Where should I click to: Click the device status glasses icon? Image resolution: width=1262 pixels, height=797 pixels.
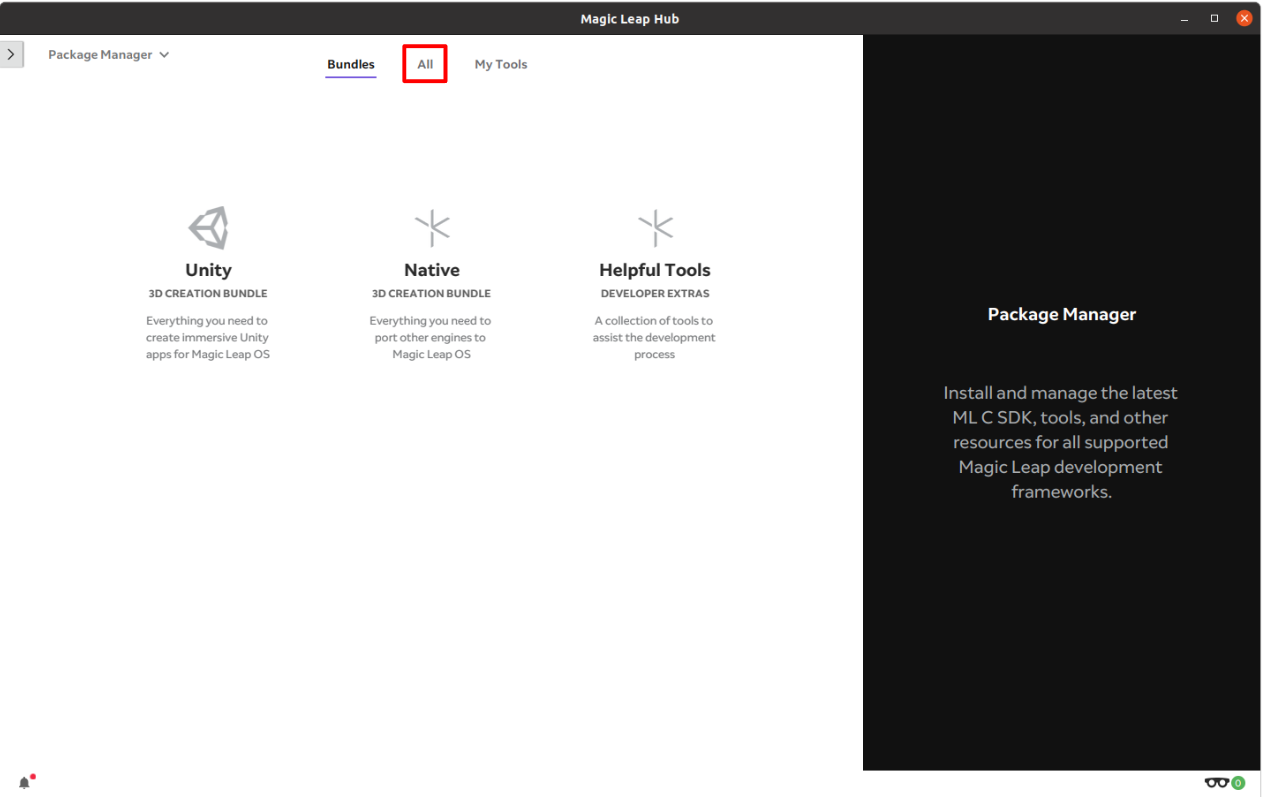tap(1219, 782)
